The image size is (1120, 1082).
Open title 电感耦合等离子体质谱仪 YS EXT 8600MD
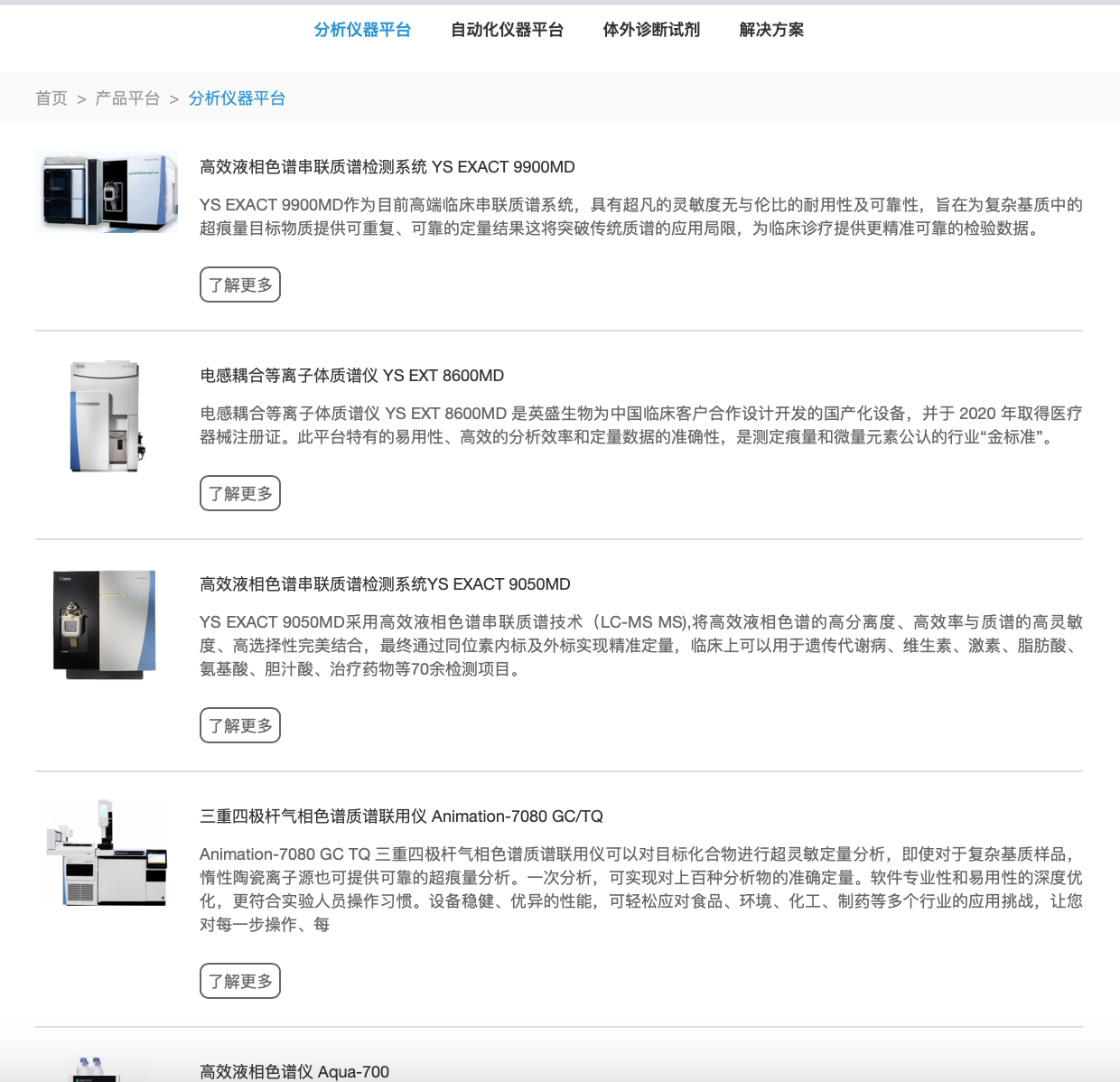[x=351, y=376]
